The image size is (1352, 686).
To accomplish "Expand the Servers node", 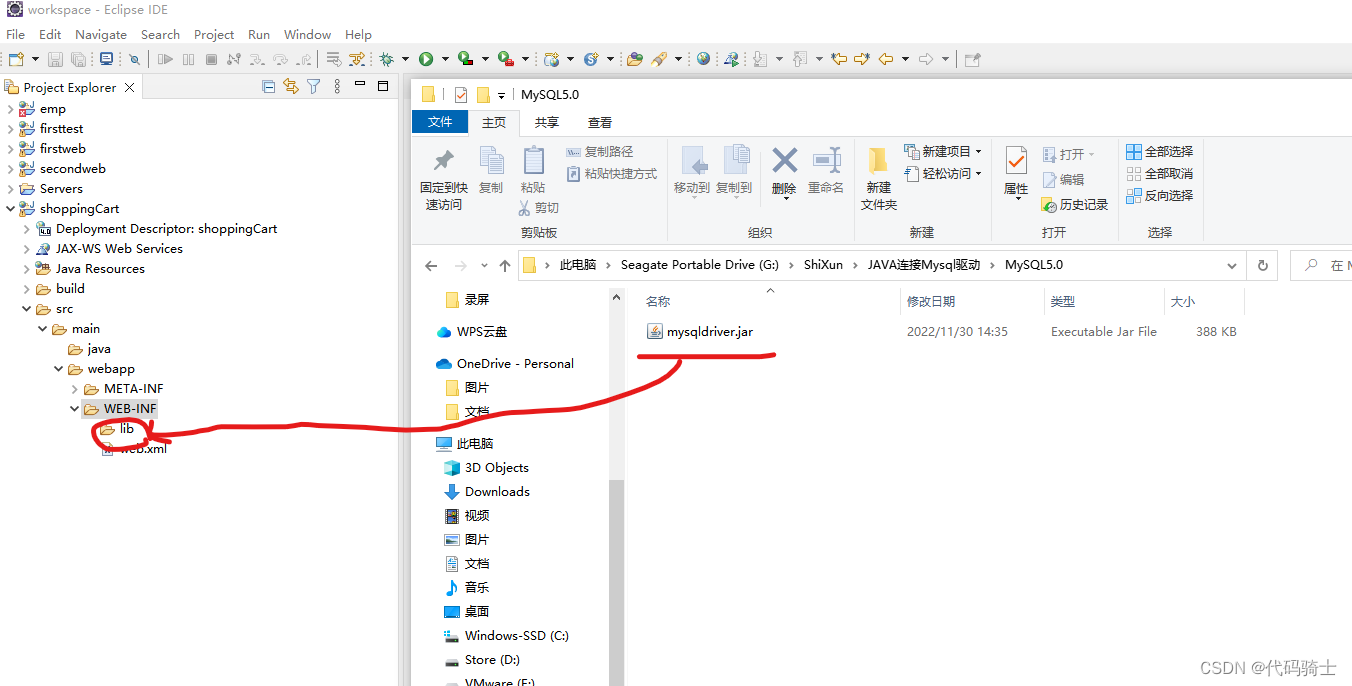I will pos(9,188).
